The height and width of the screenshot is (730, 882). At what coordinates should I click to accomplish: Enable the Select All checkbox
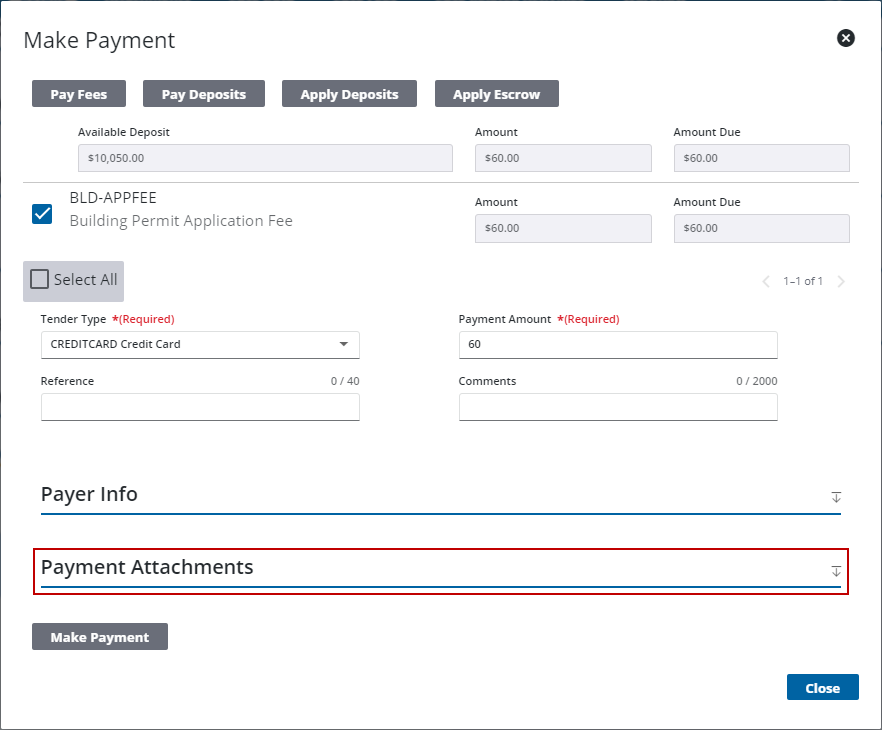39,281
